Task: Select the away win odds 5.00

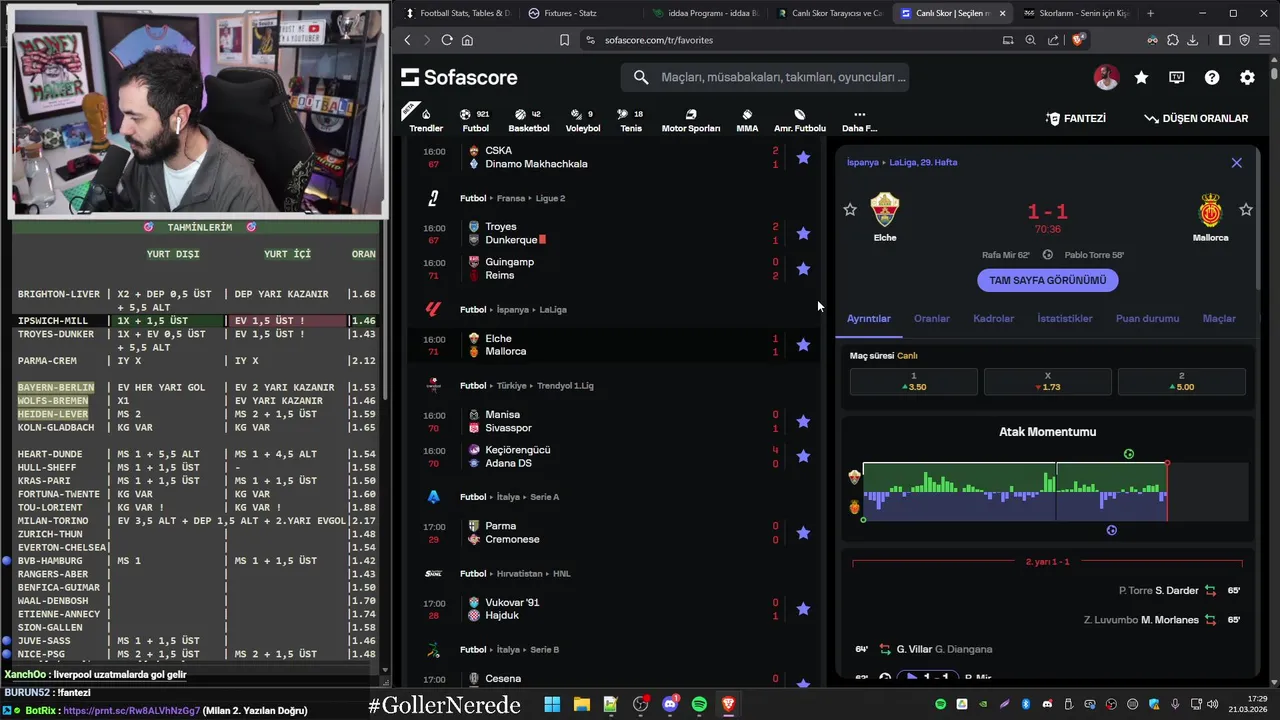Action: point(1182,381)
